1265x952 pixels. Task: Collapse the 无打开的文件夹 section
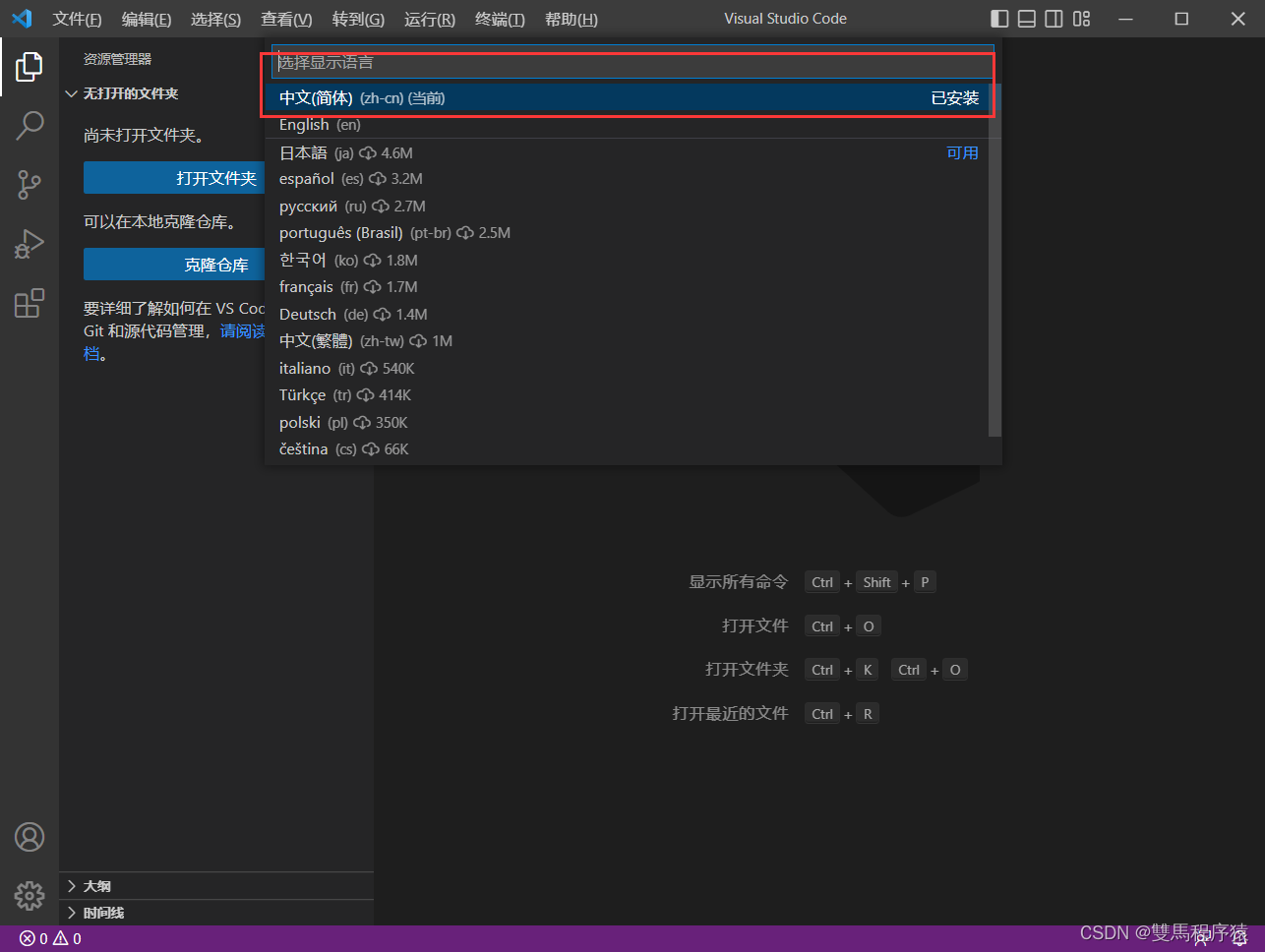71,93
